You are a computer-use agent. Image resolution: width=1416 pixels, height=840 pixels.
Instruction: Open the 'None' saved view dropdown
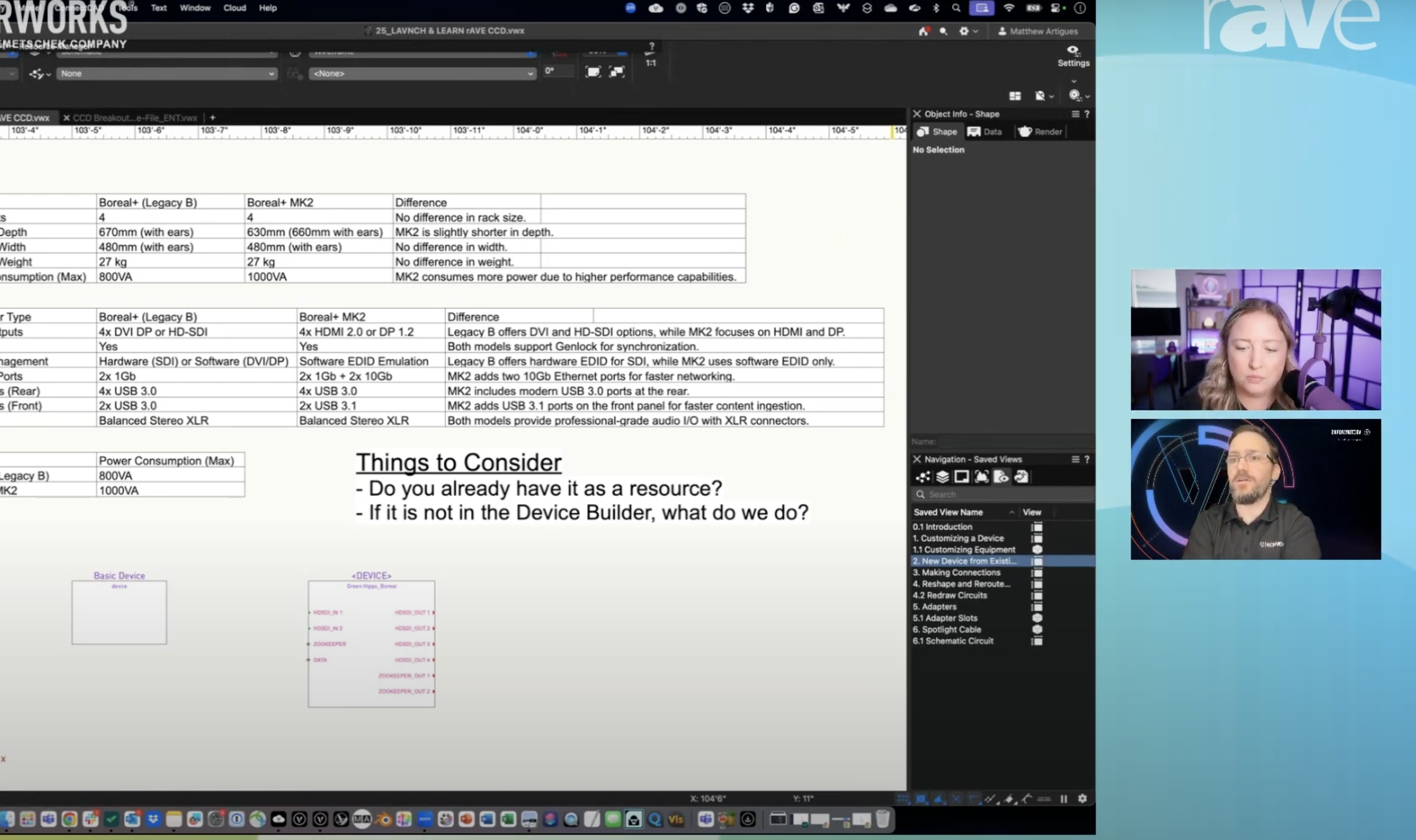pos(167,73)
